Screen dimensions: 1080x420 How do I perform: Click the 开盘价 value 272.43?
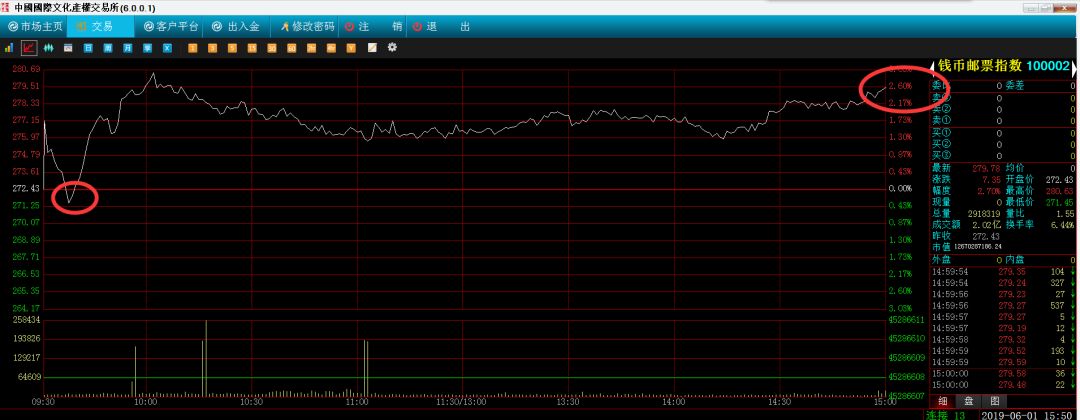(x=1061, y=179)
